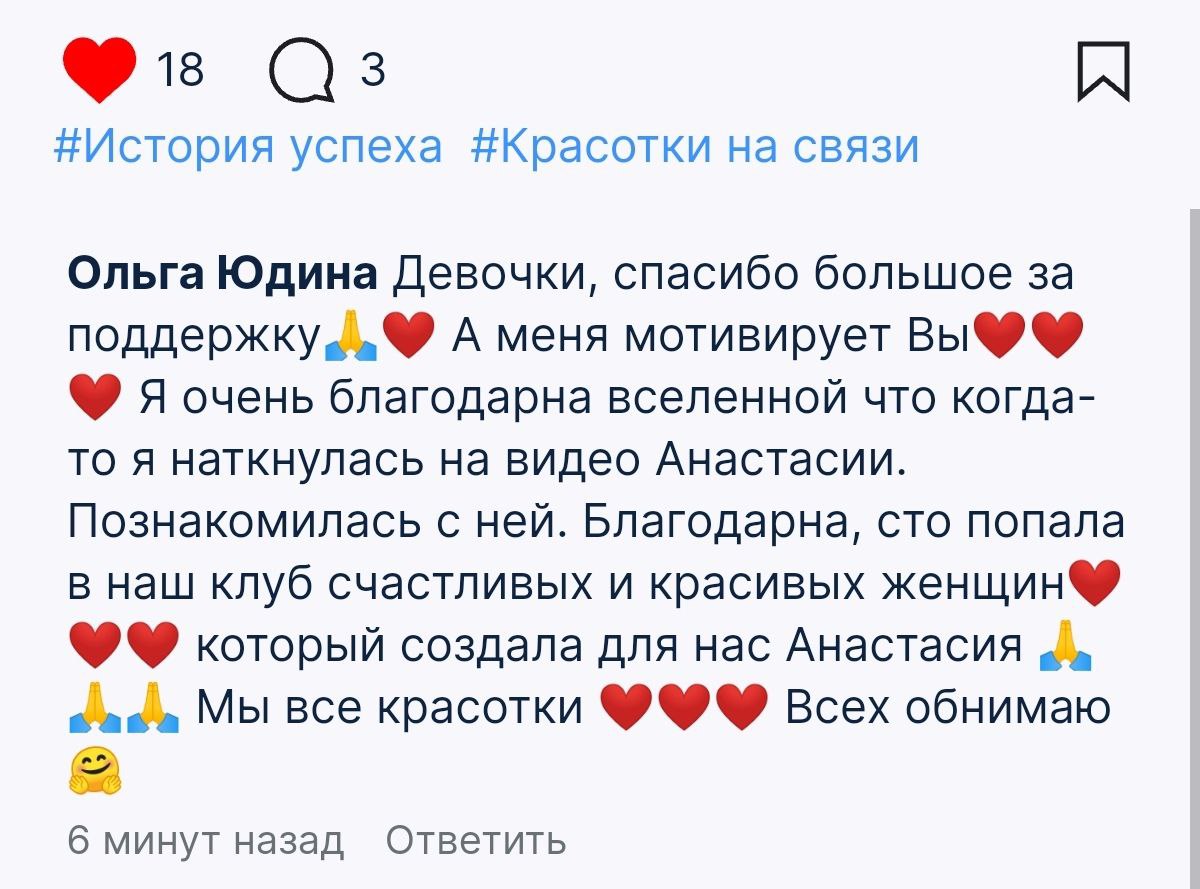Open the #Красотки на связи hashtag
The image size is (1200, 889).
[693, 147]
